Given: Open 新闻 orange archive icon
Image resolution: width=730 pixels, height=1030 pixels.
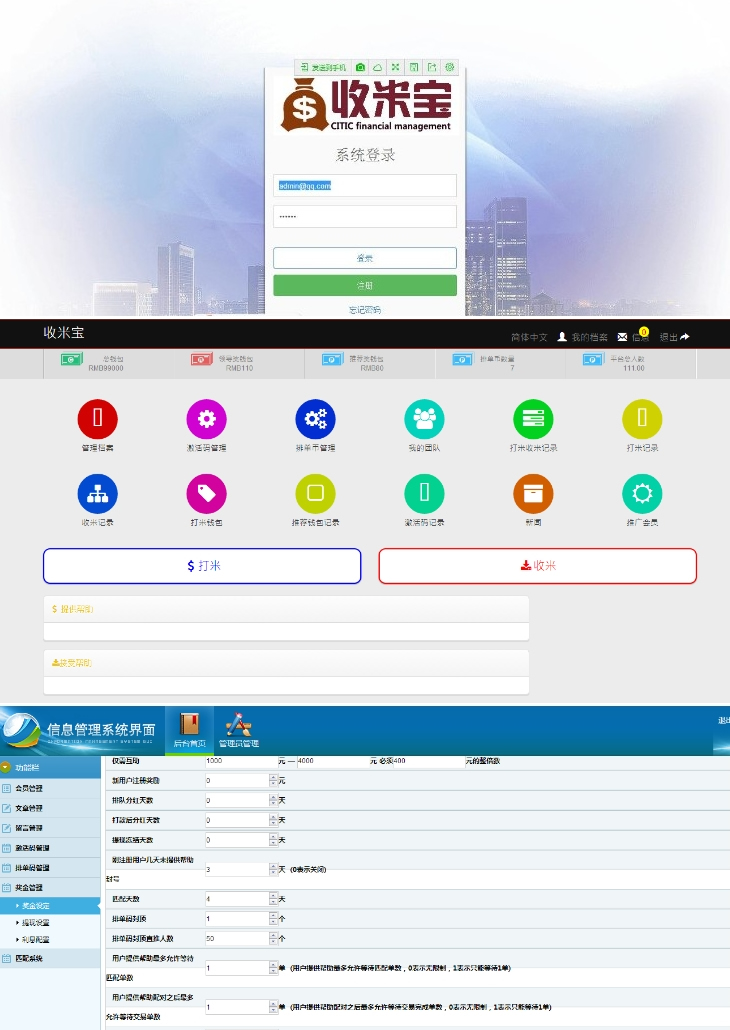Looking at the screenshot, I should (533, 493).
